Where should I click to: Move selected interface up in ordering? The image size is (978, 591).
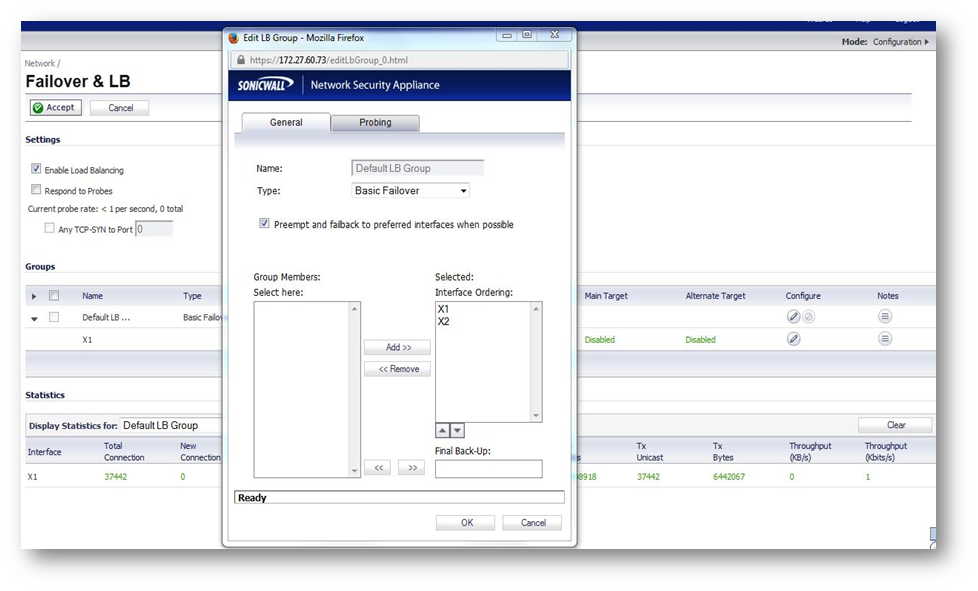click(442, 431)
